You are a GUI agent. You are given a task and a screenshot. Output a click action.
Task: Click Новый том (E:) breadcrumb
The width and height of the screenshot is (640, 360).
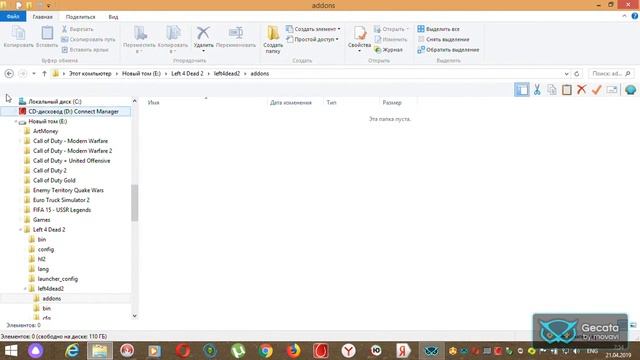pos(141,73)
